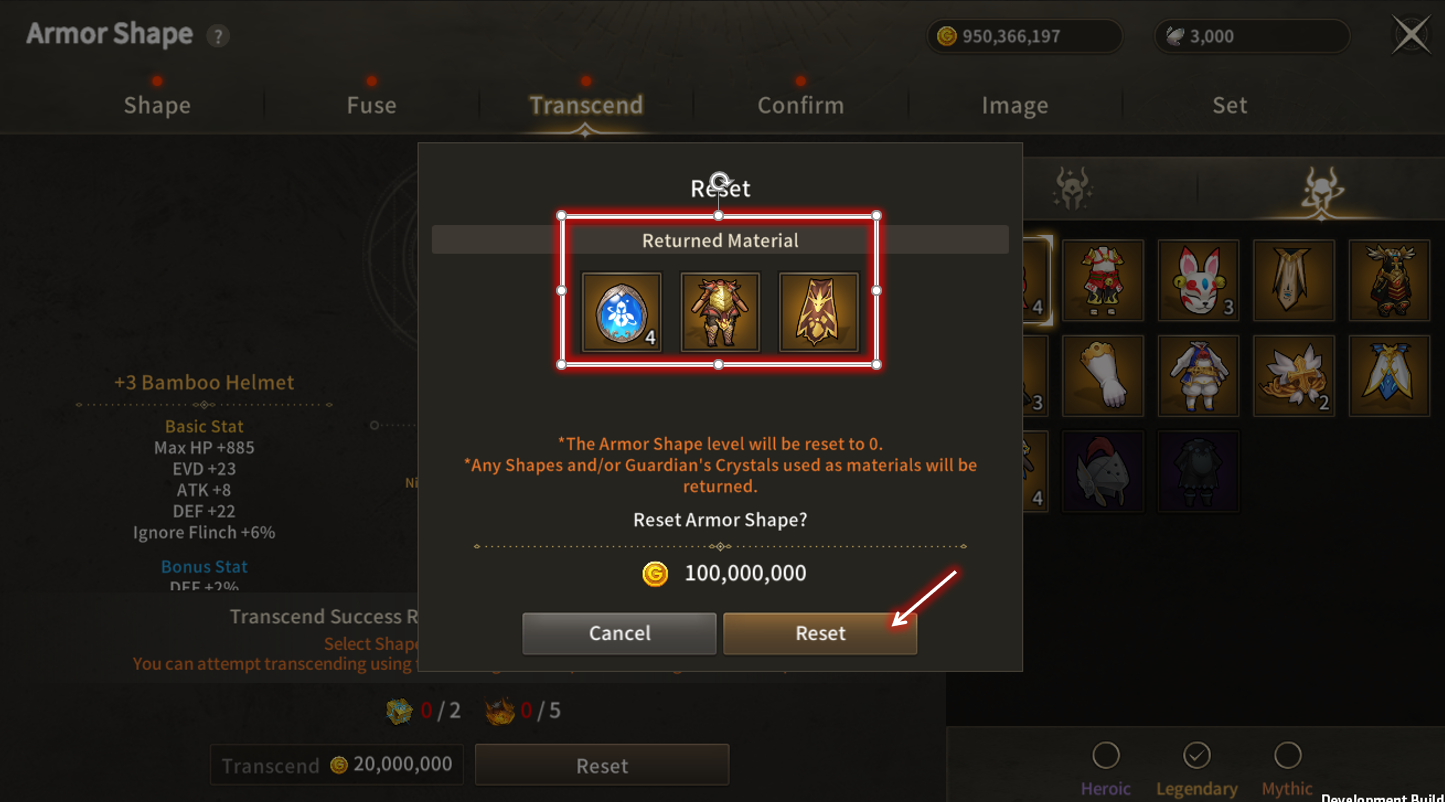
Task: Select the fox mask shape item
Action: click(x=1198, y=280)
